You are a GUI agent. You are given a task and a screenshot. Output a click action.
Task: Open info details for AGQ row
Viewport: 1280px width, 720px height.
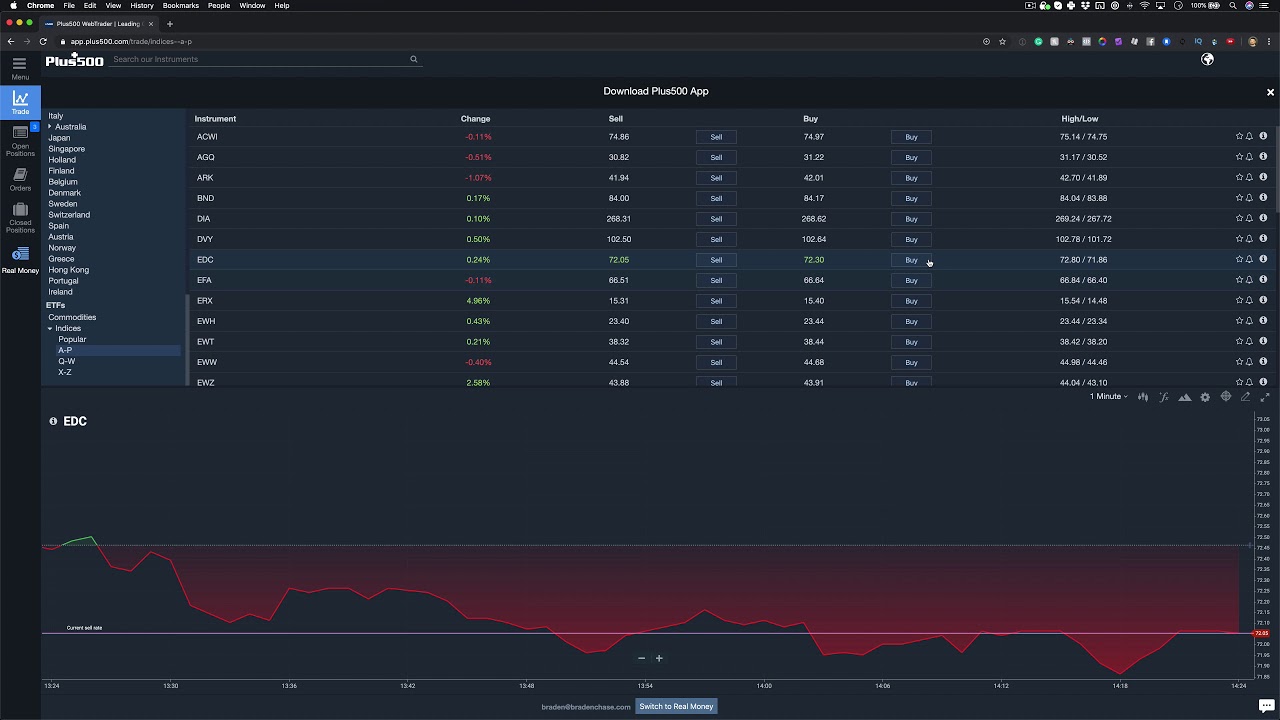pos(1263,157)
